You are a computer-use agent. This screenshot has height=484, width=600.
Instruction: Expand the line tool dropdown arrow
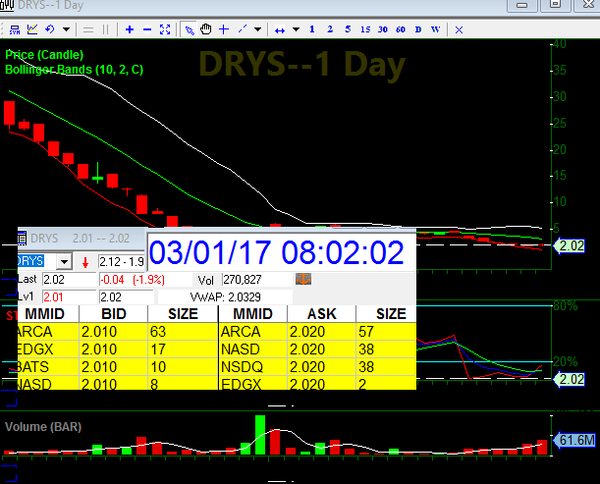[x=258, y=29]
